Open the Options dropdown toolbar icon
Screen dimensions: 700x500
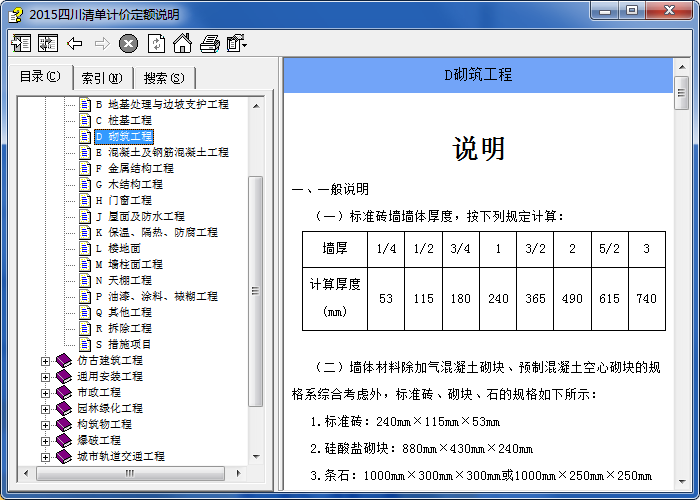tap(237, 44)
